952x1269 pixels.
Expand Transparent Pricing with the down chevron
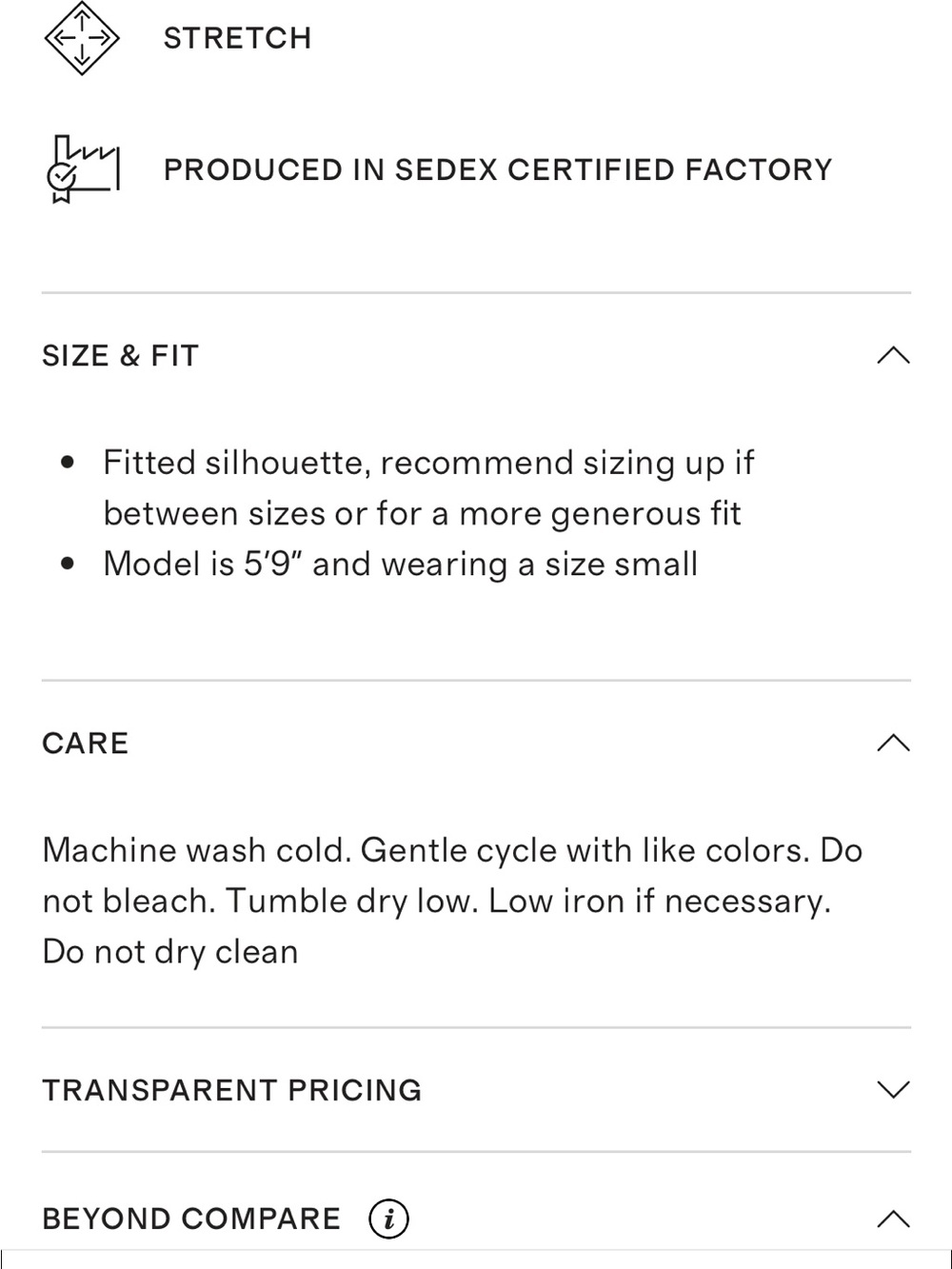(x=893, y=1089)
